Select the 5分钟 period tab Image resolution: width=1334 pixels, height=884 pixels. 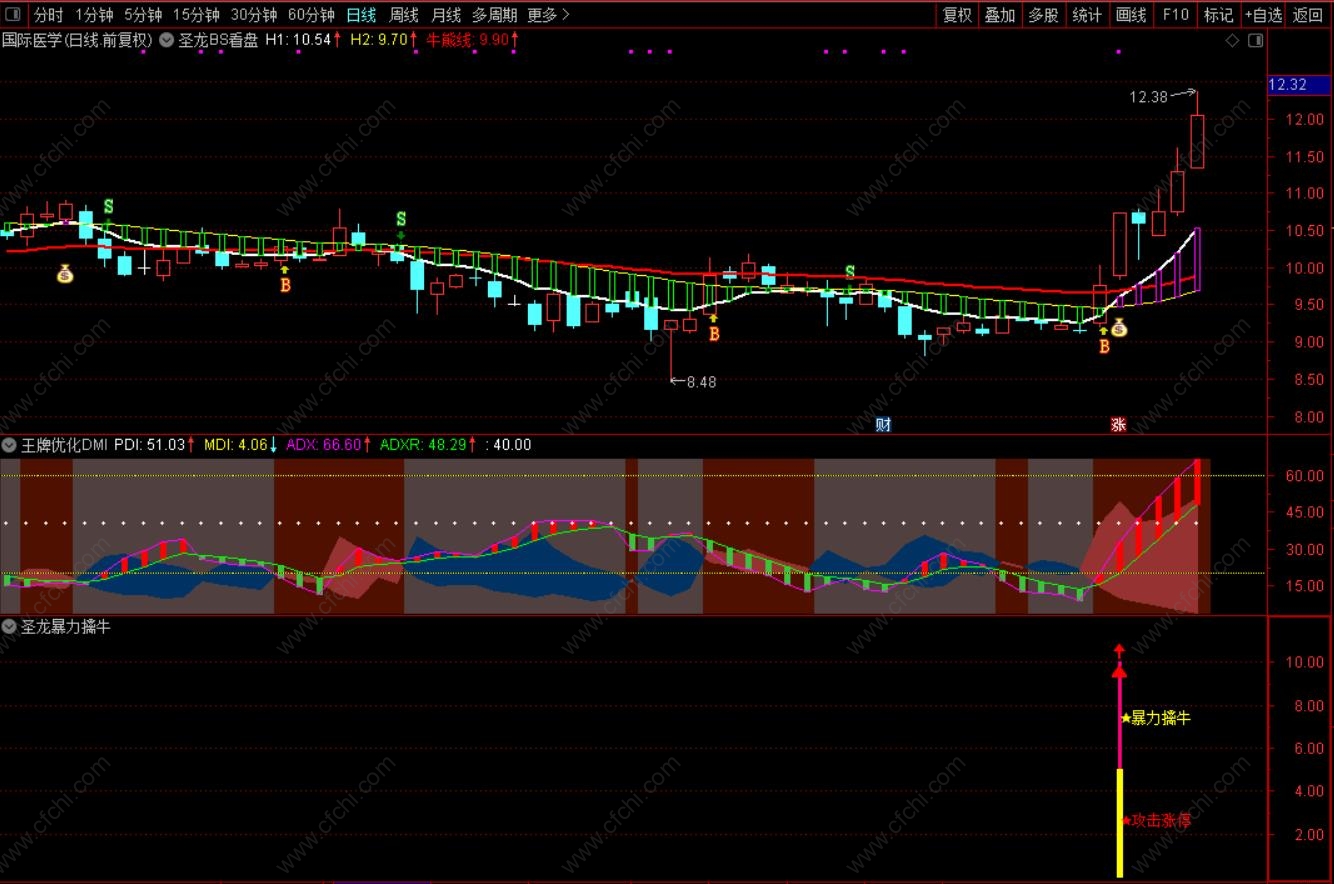pyautogui.click(x=143, y=15)
